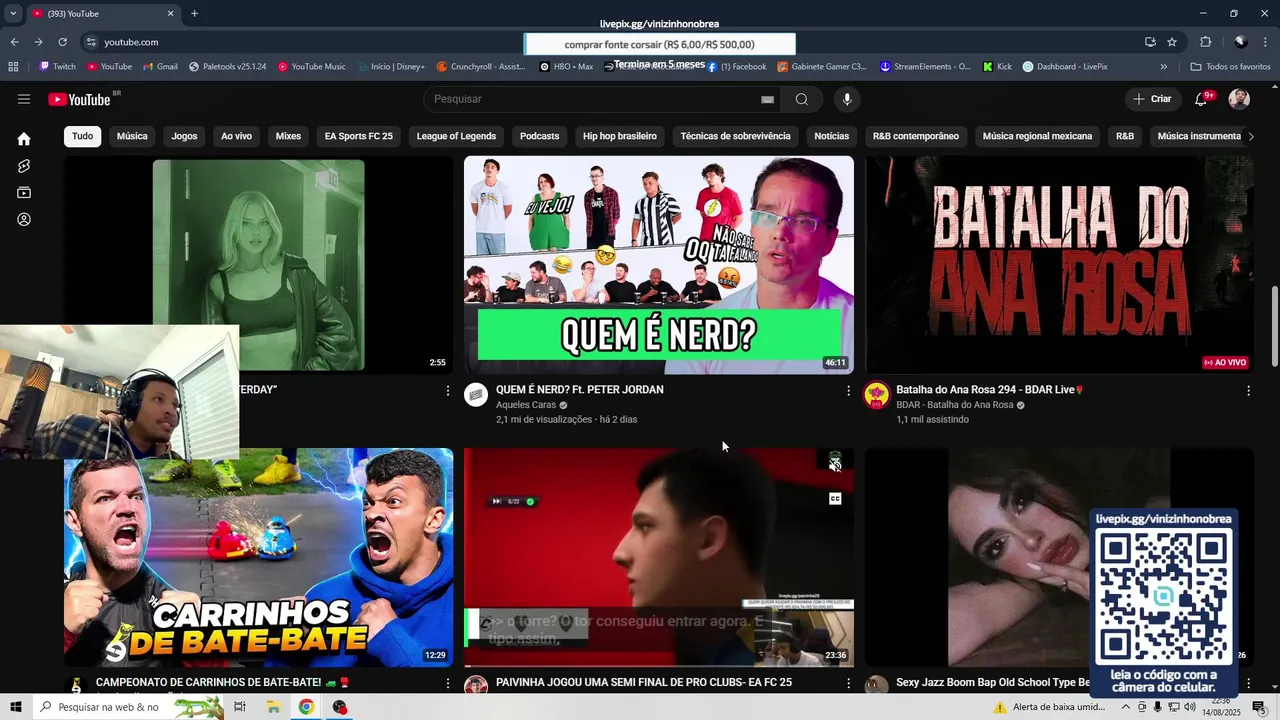This screenshot has width=1280, height=720.
Task: Open Chrome tab search dropdown
Action: 13,14
